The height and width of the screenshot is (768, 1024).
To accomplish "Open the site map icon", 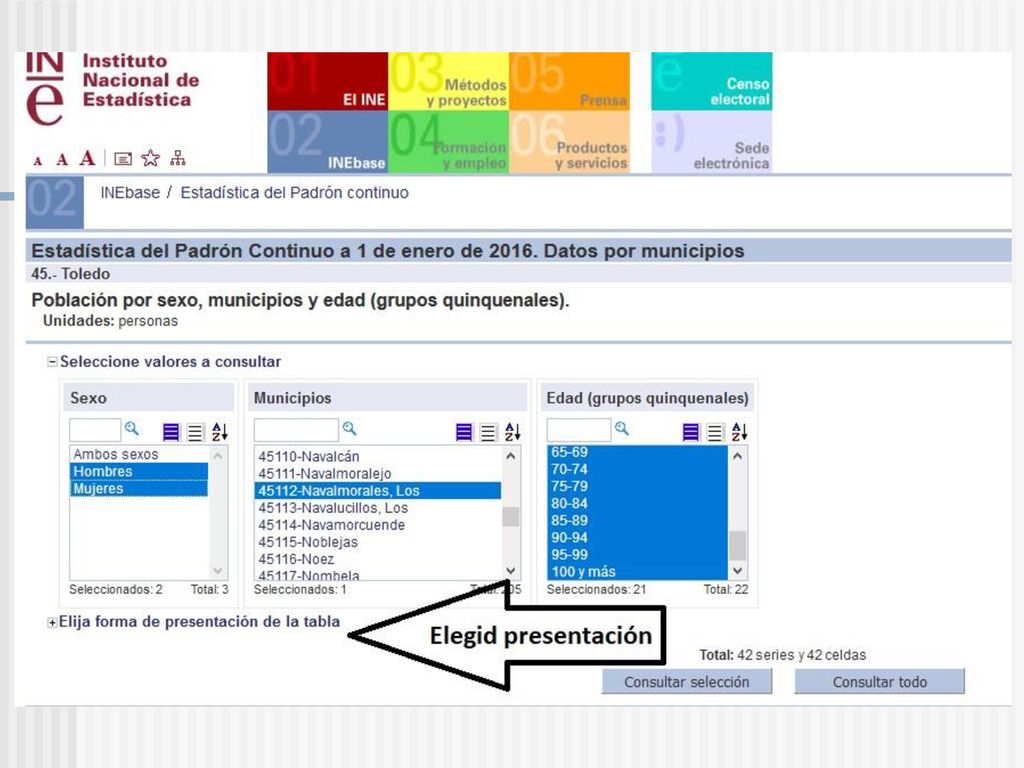I will [x=178, y=157].
